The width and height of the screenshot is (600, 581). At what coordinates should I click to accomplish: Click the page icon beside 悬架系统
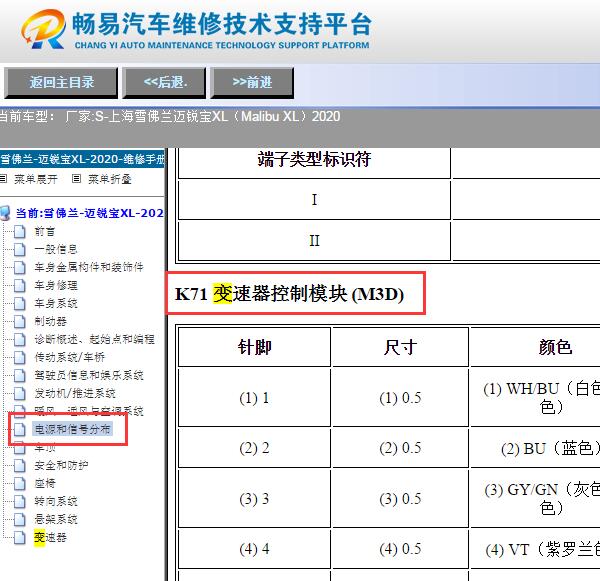pyautogui.click(x=20, y=519)
